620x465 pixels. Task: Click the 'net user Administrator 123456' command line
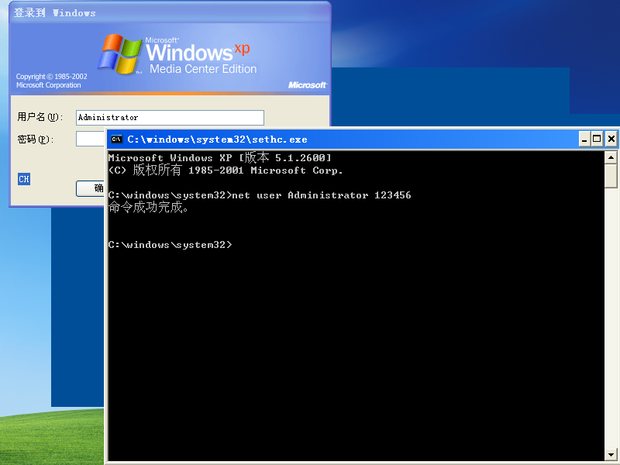pos(259,195)
